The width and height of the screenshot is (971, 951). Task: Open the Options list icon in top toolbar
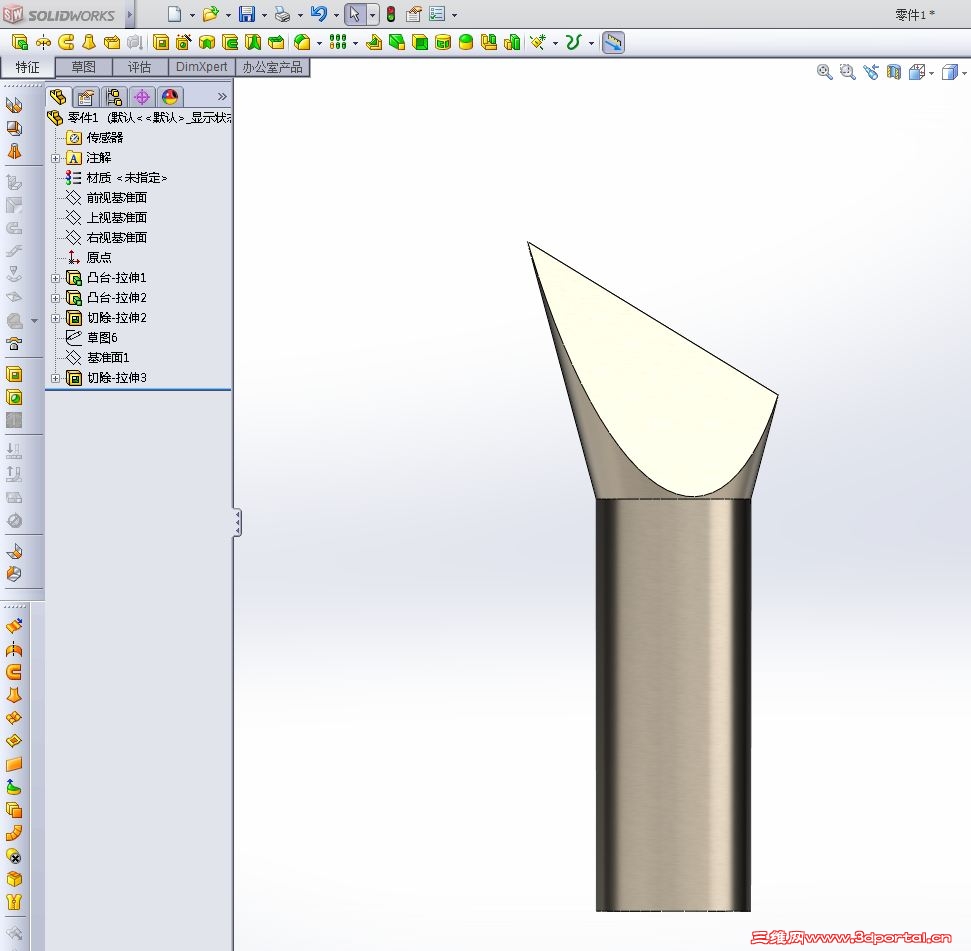click(x=437, y=14)
